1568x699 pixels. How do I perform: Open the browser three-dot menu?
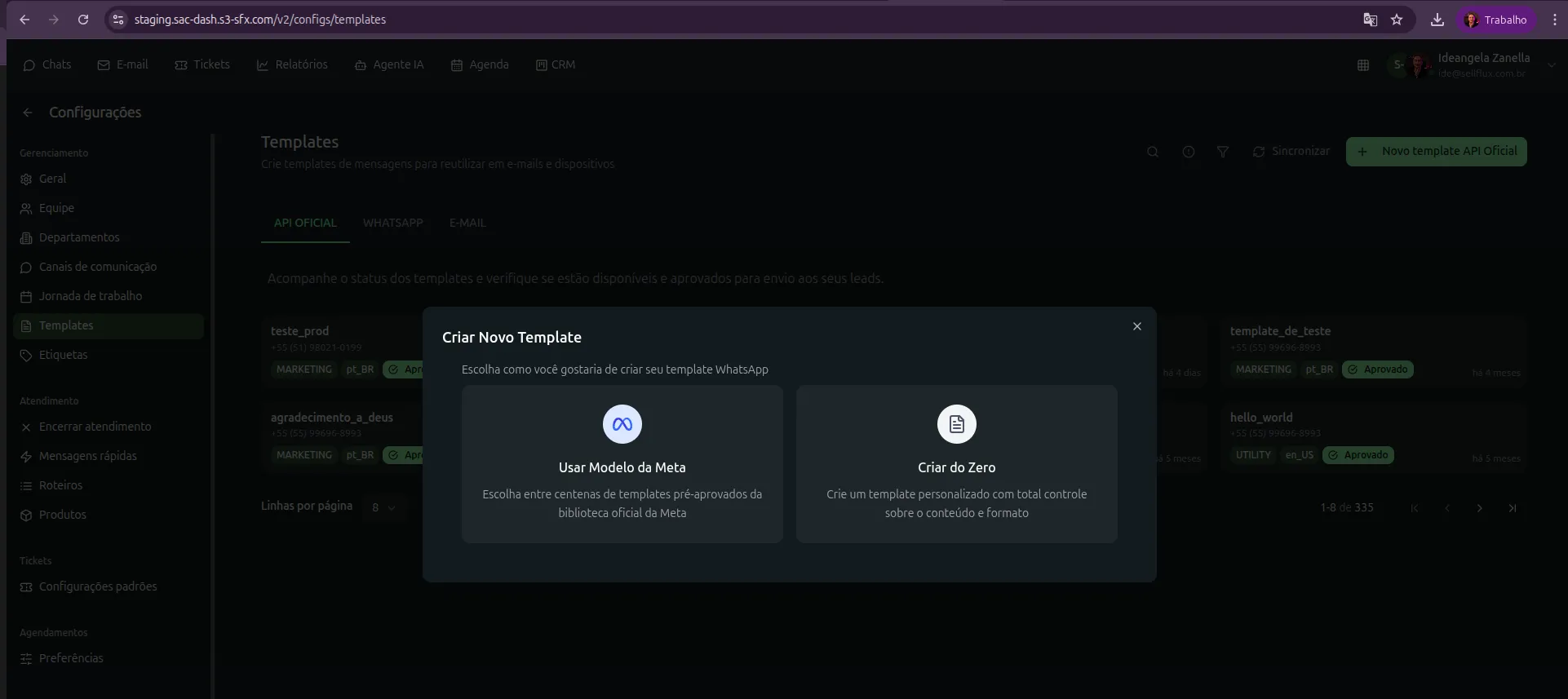click(x=1555, y=20)
